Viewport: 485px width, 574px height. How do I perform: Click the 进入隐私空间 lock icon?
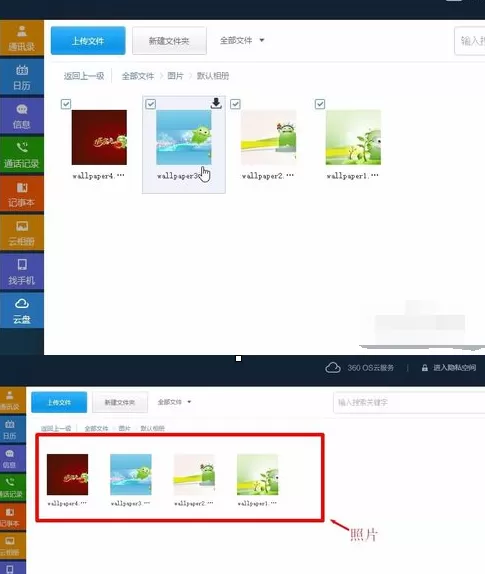(x=425, y=368)
